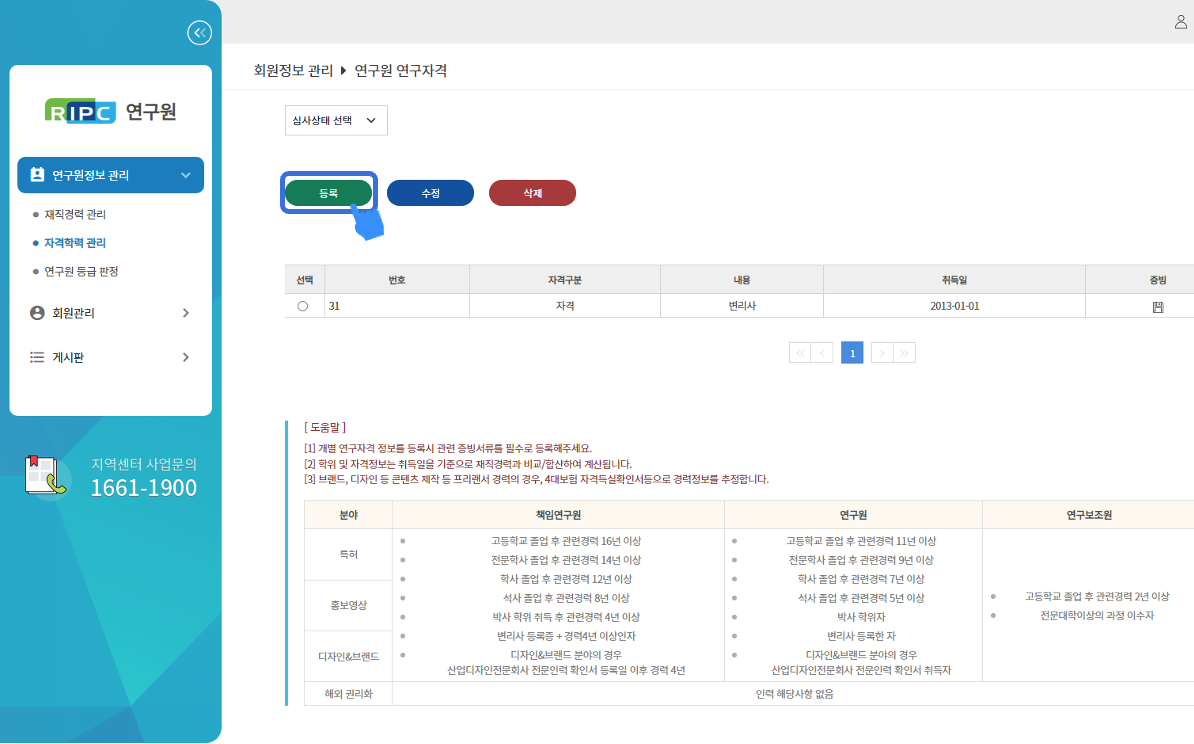Open the proof file save icon in row 31
This screenshot has height=744, width=1194.
pyautogui.click(x=1158, y=306)
